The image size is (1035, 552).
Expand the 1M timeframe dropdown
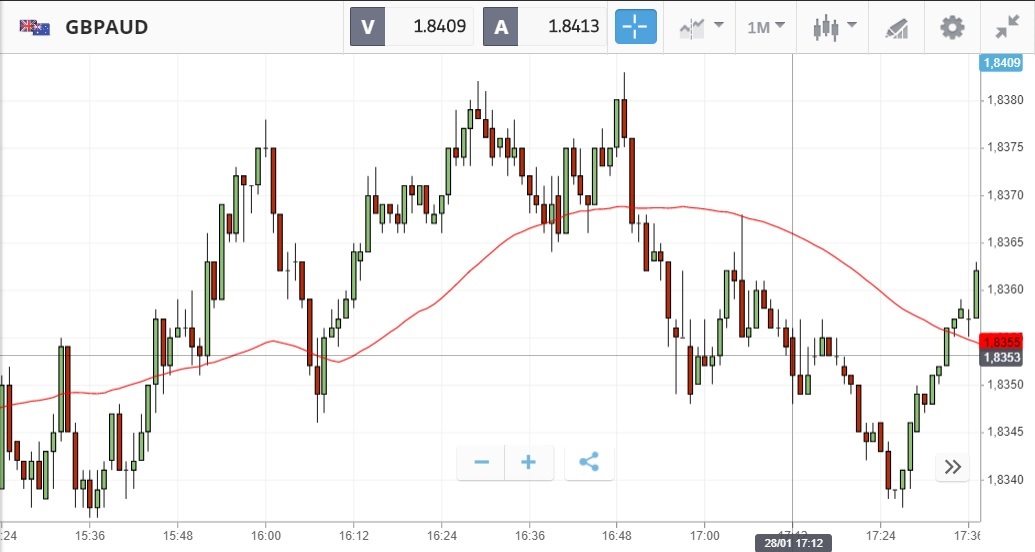click(766, 27)
